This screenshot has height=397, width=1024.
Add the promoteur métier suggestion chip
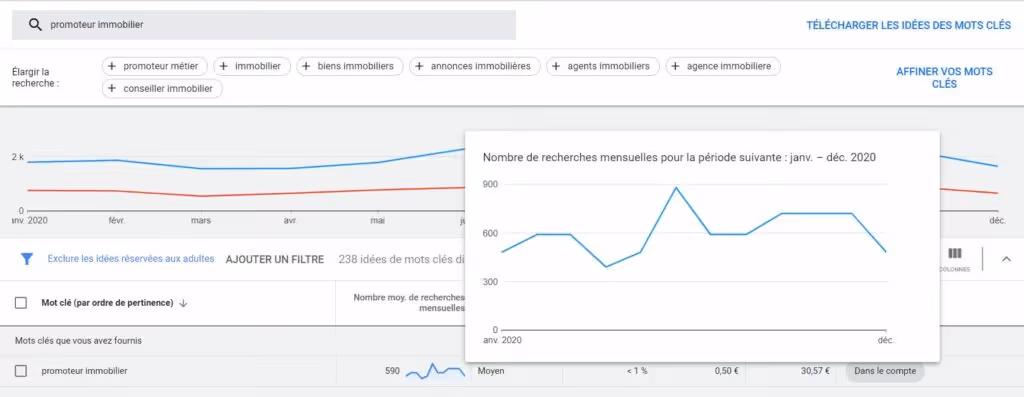(155, 66)
